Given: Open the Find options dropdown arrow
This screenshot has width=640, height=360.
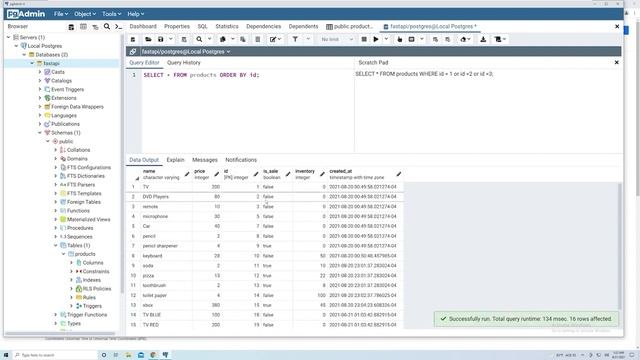Looking at the screenshot, I should (209, 39).
